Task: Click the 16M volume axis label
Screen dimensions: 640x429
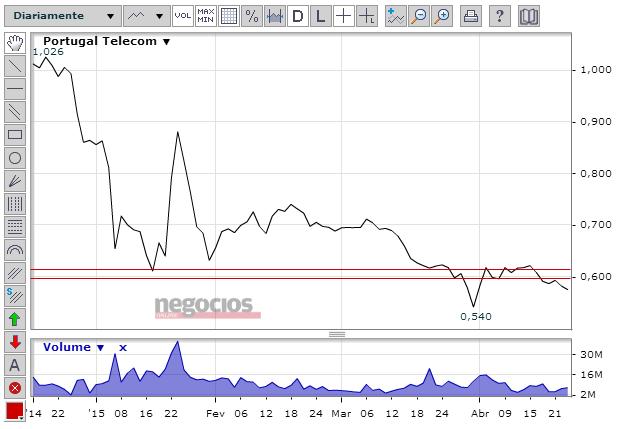Action: click(591, 374)
